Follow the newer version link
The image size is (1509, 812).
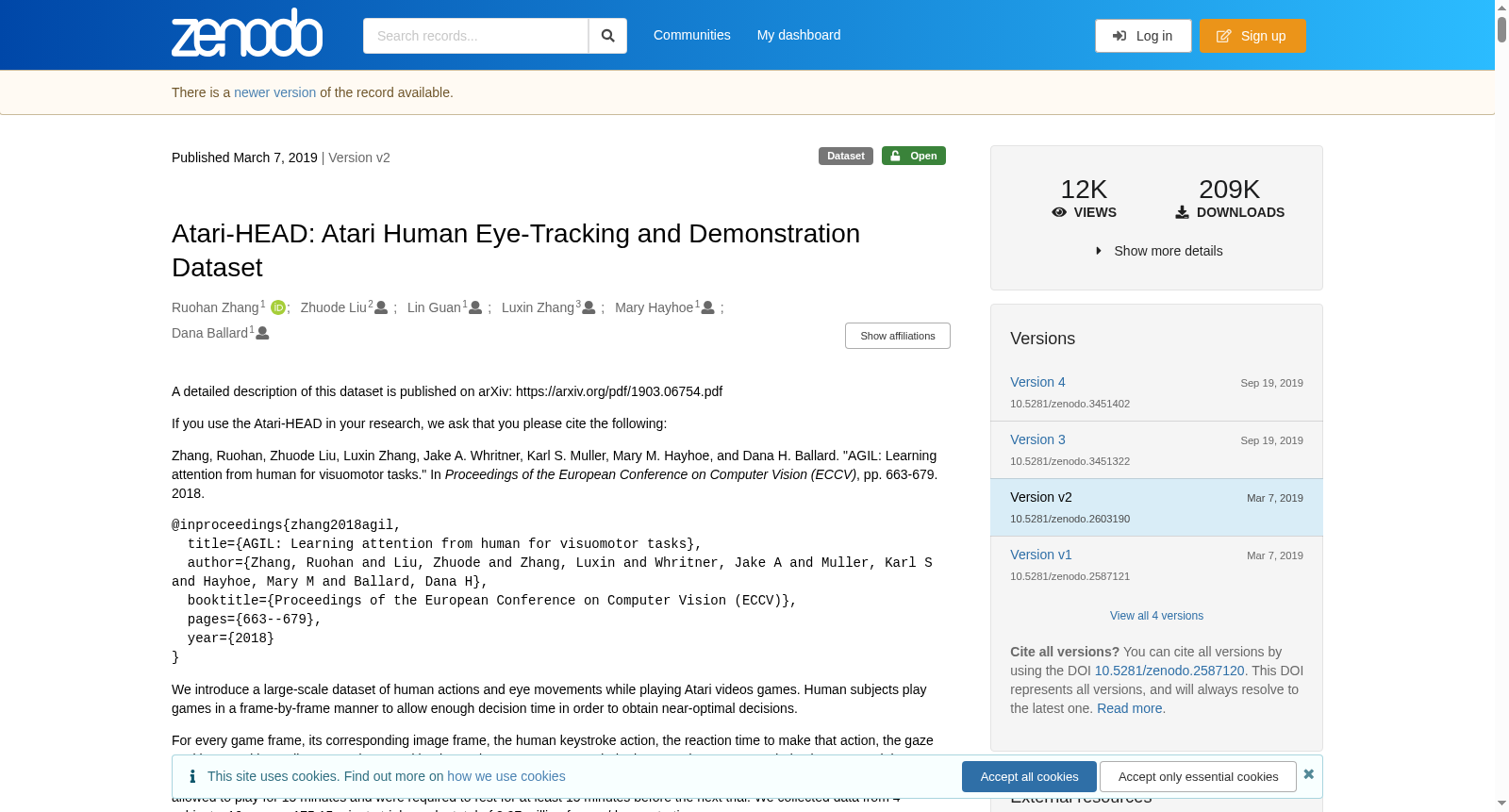[275, 92]
